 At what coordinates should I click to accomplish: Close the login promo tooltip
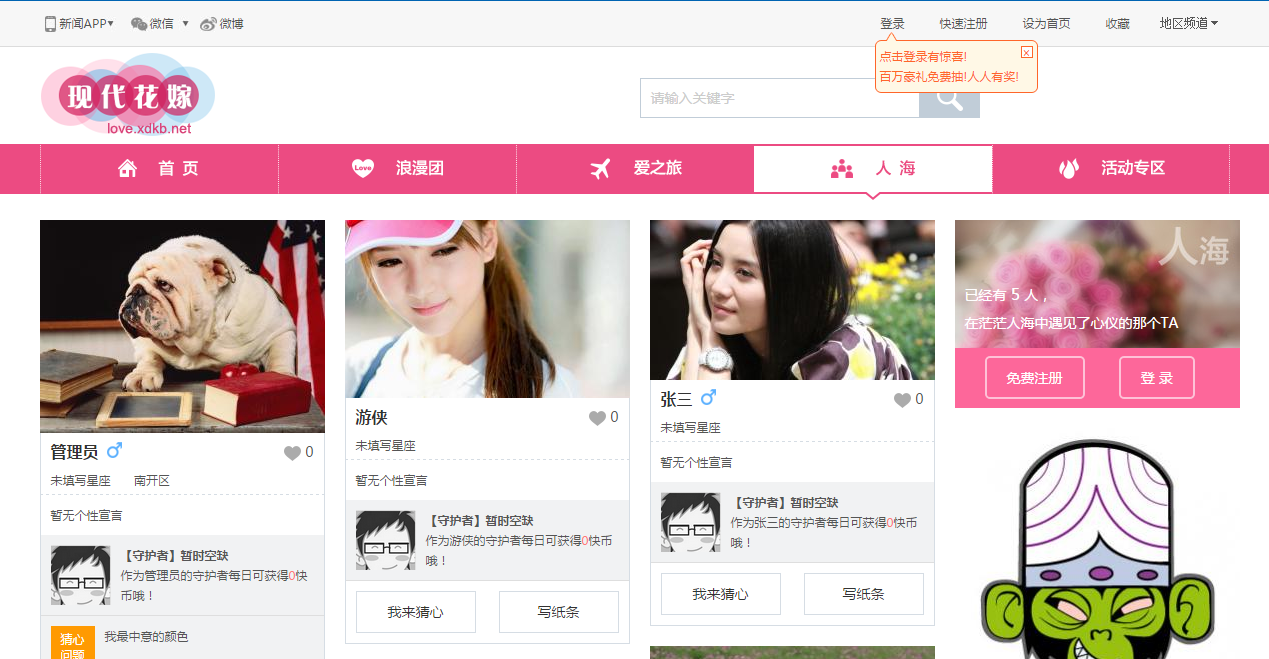[1026, 52]
